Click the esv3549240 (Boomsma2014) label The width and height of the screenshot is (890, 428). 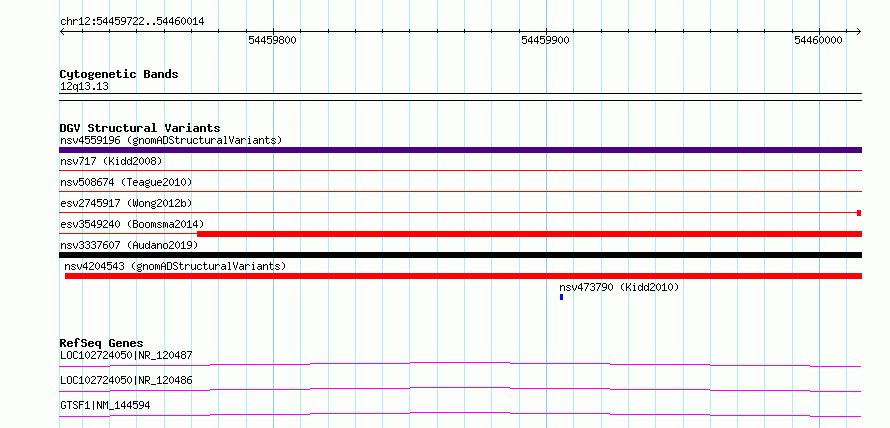(132, 224)
